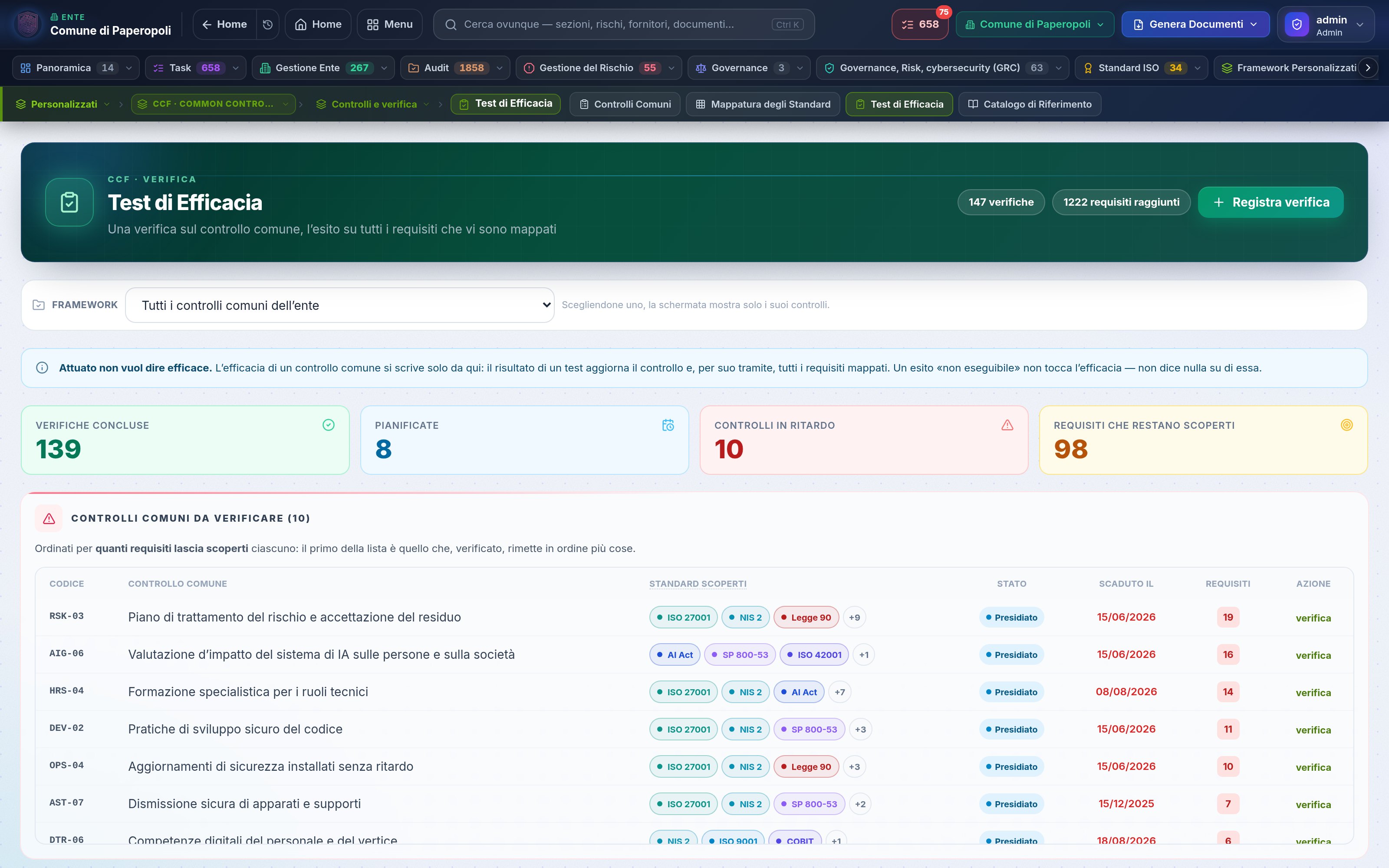Expand the Gestione Ente menu
The height and width of the screenshot is (868, 1389).
(x=323, y=68)
